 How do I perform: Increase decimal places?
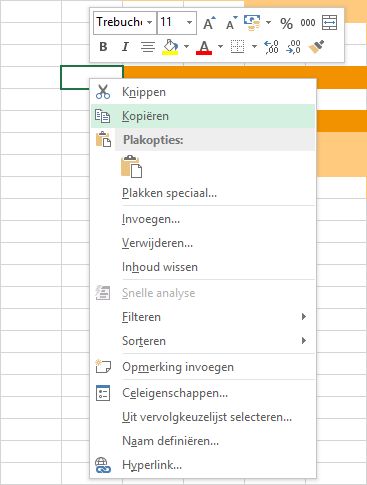(271, 47)
